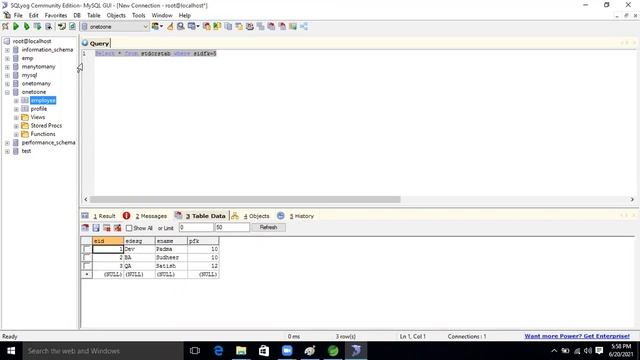Click the Search the web and Windows box
Image resolution: width=640 pixels, height=360 pixels.
click(x=103, y=351)
